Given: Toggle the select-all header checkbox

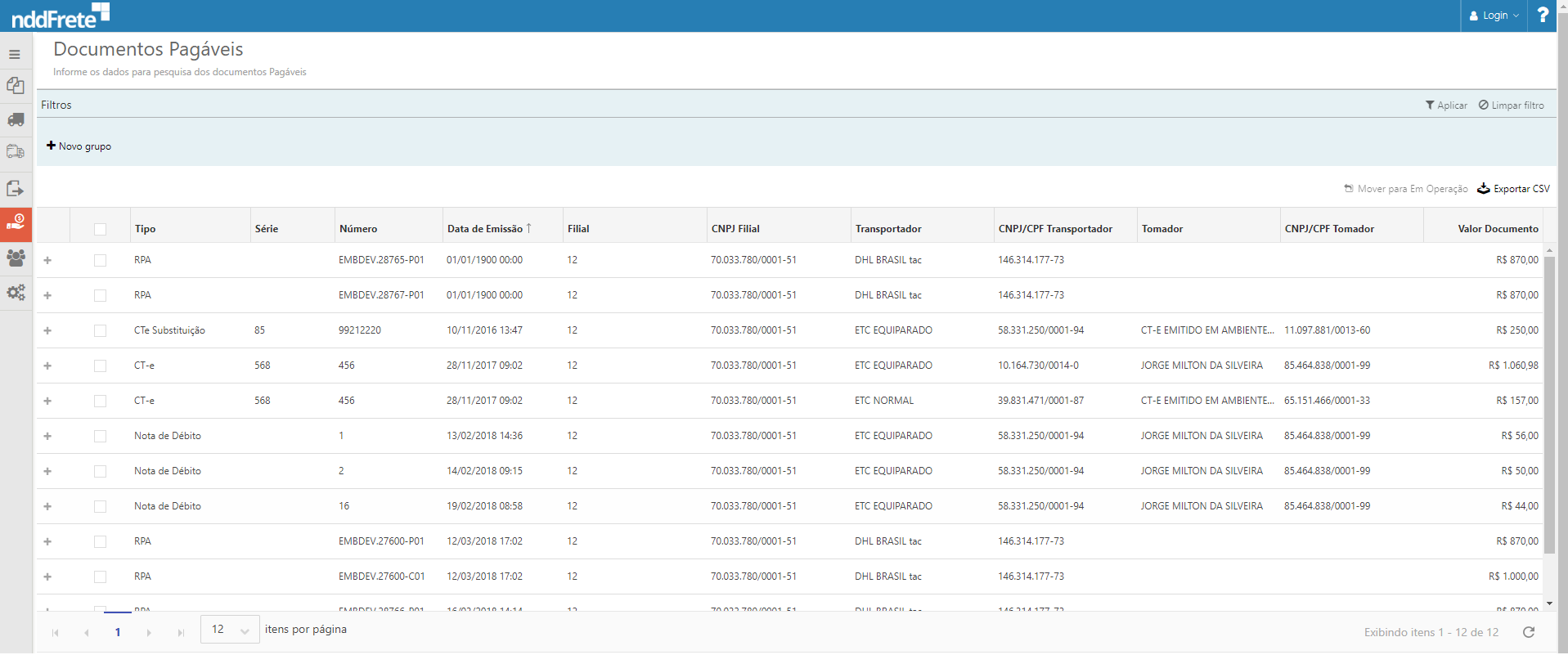Looking at the screenshot, I should [100, 229].
